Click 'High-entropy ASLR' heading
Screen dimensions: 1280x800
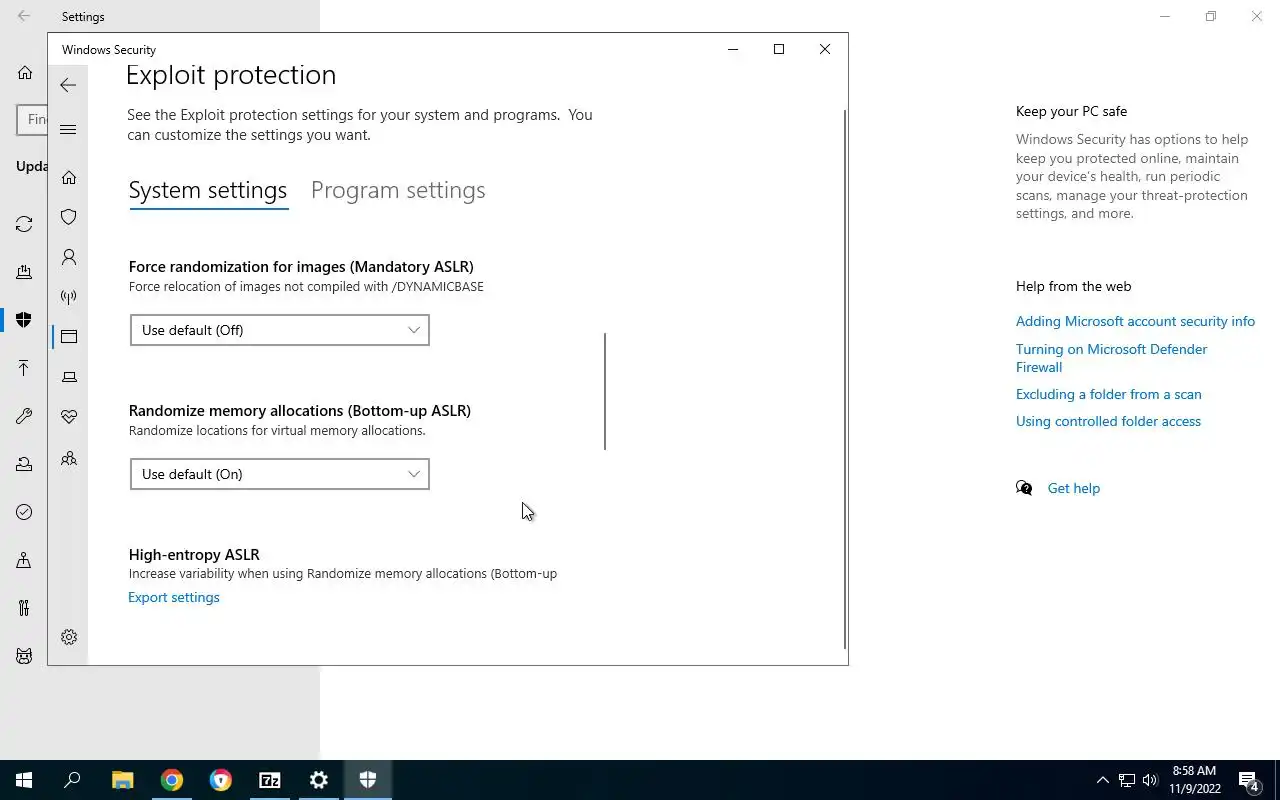(194, 555)
